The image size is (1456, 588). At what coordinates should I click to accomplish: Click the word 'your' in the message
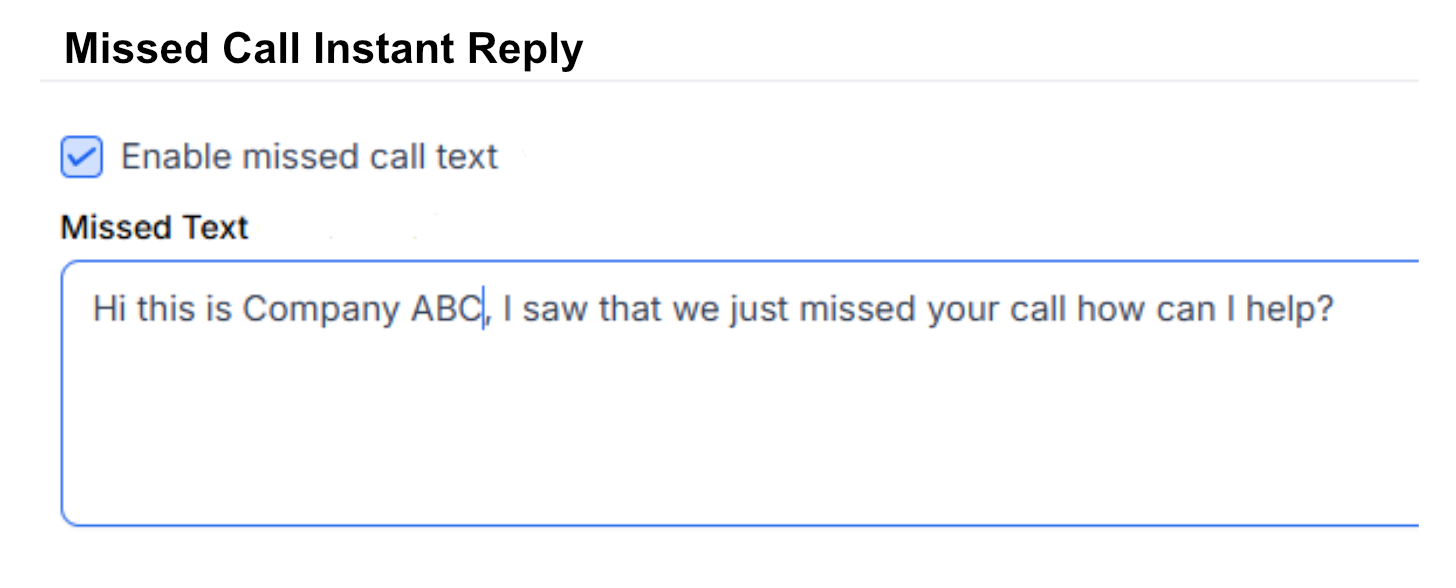click(x=963, y=310)
